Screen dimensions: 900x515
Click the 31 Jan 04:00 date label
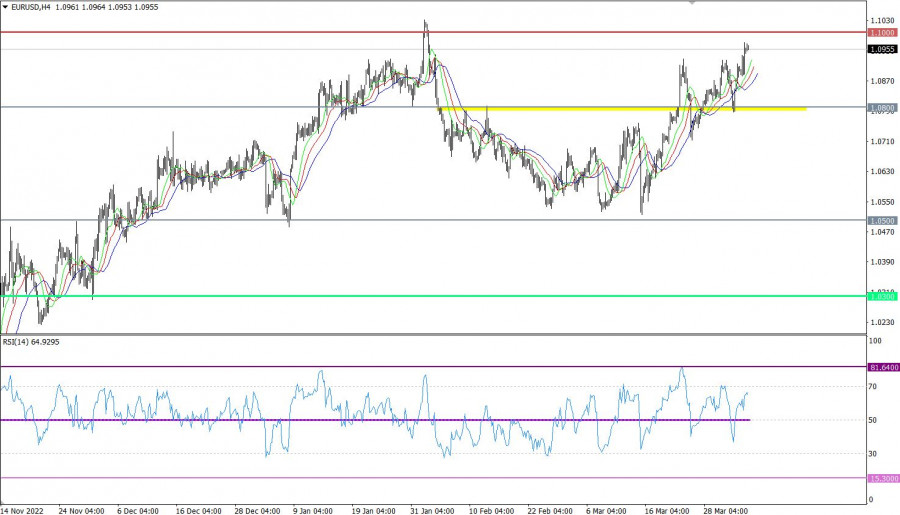(x=432, y=509)
